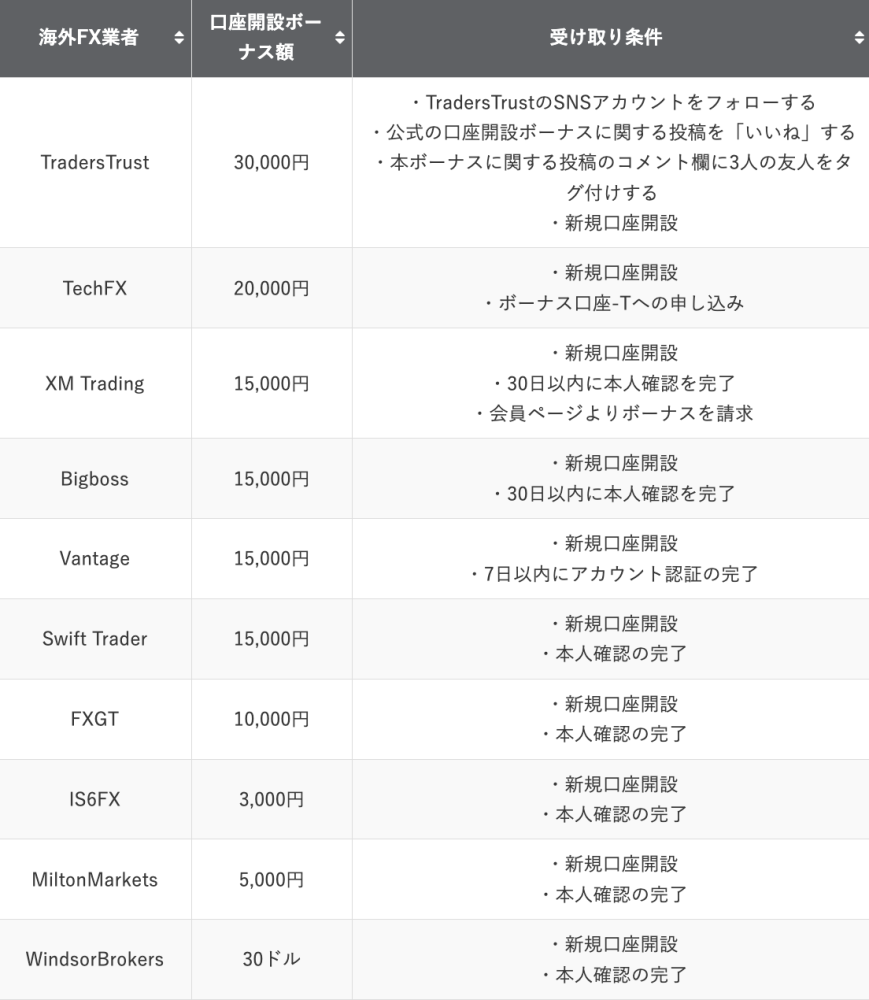Collapse the Bigboss condition list

point(610,478)
